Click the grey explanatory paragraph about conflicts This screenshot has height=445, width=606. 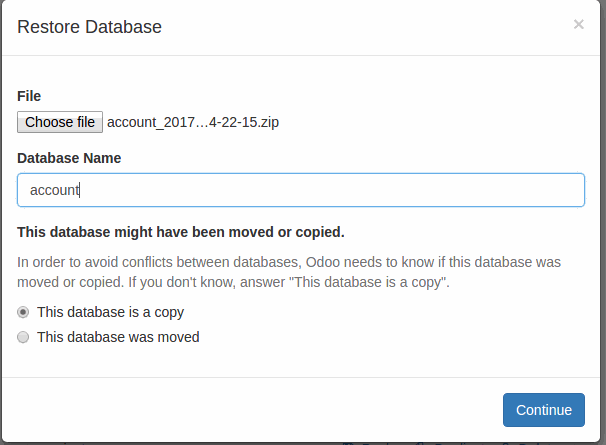point(288,271)
